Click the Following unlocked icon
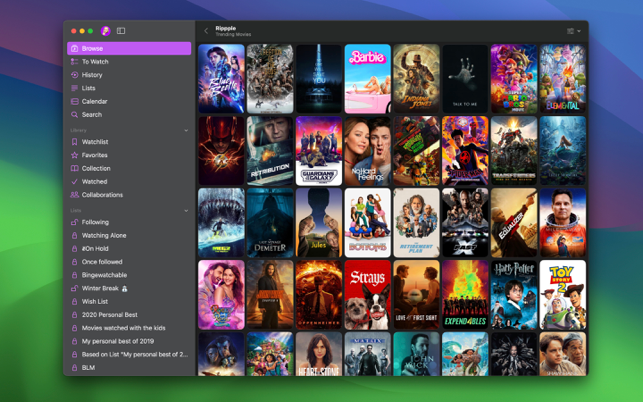Screen dimensions: 643x402 [74, 222]
